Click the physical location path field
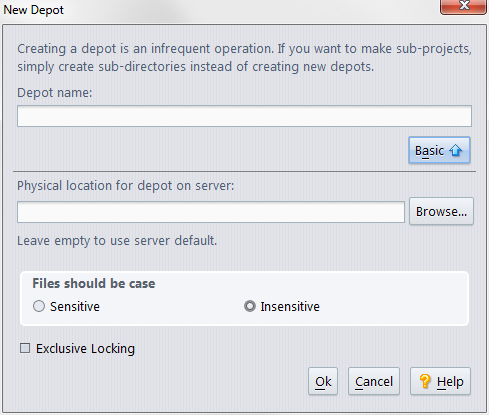Viewport: 489px width, 415px height. click(x=211, y=212)
